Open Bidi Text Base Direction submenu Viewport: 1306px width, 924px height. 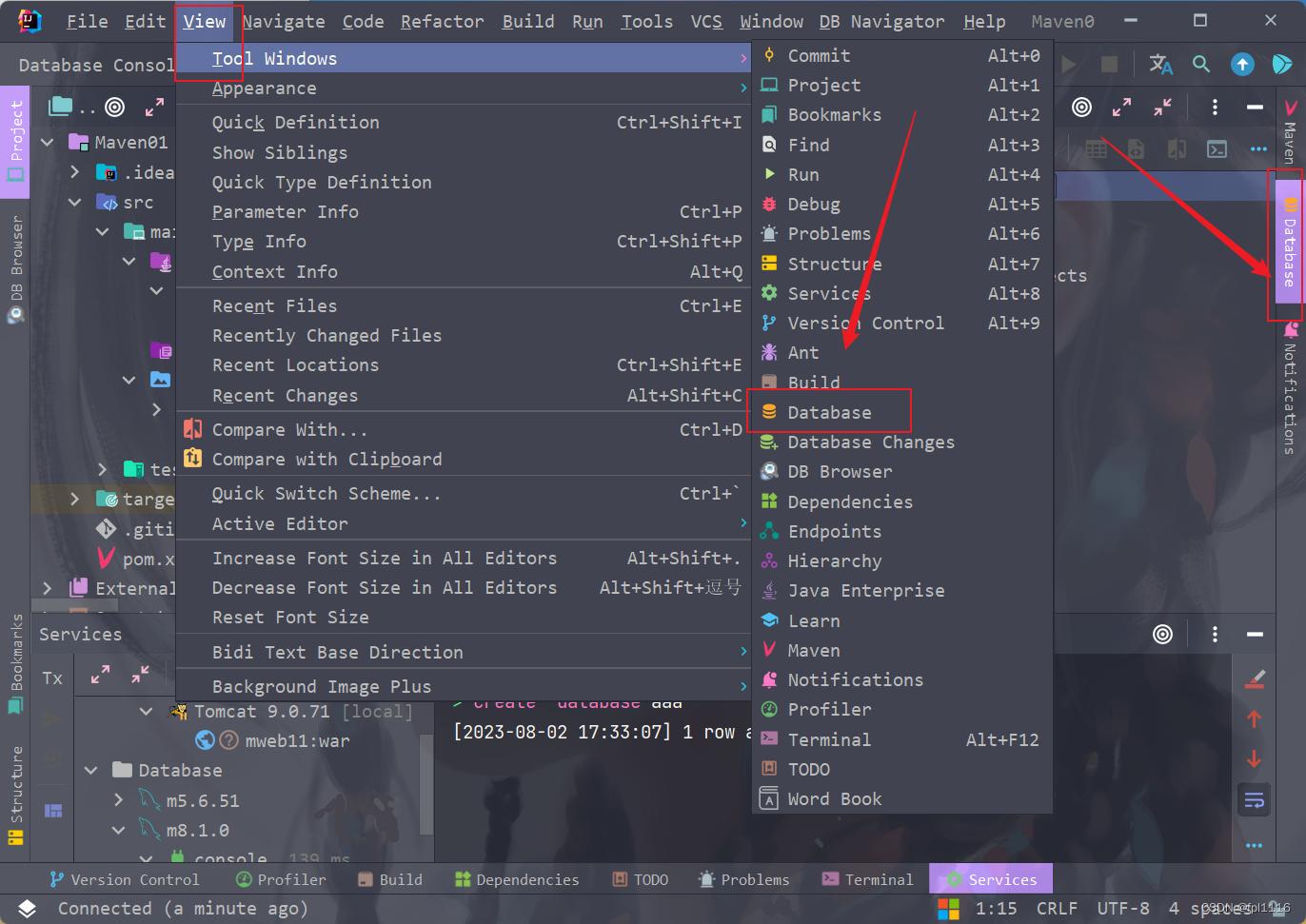tap(464, 652)
